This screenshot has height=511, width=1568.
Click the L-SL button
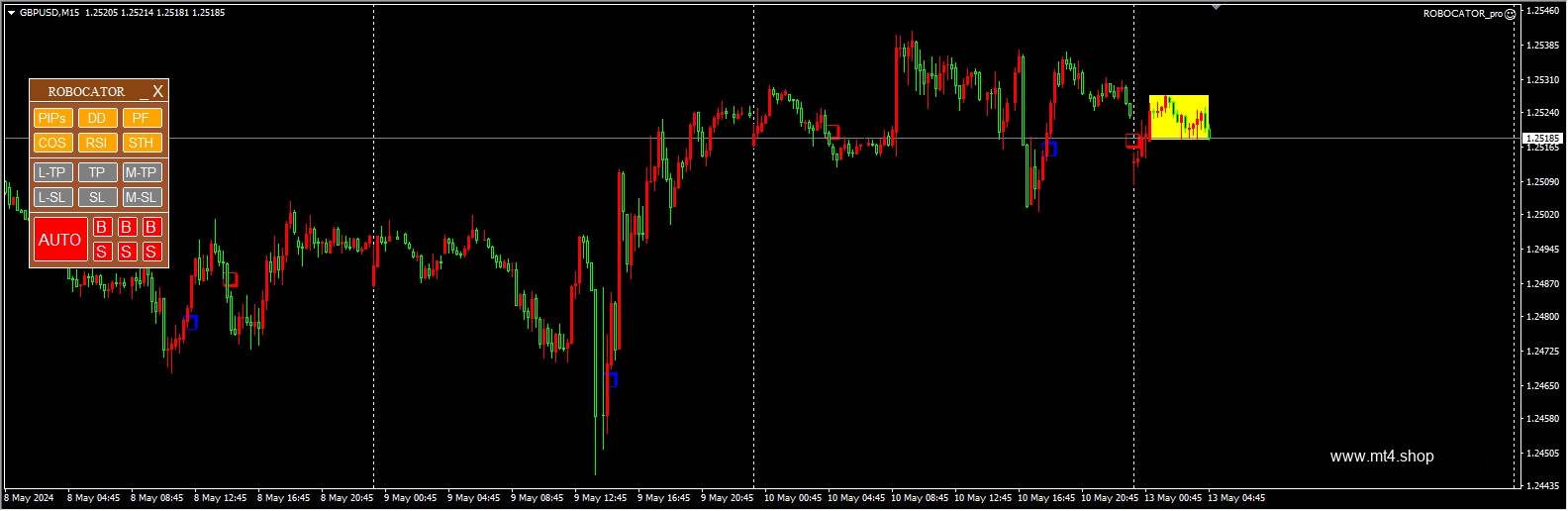(51, 197)
